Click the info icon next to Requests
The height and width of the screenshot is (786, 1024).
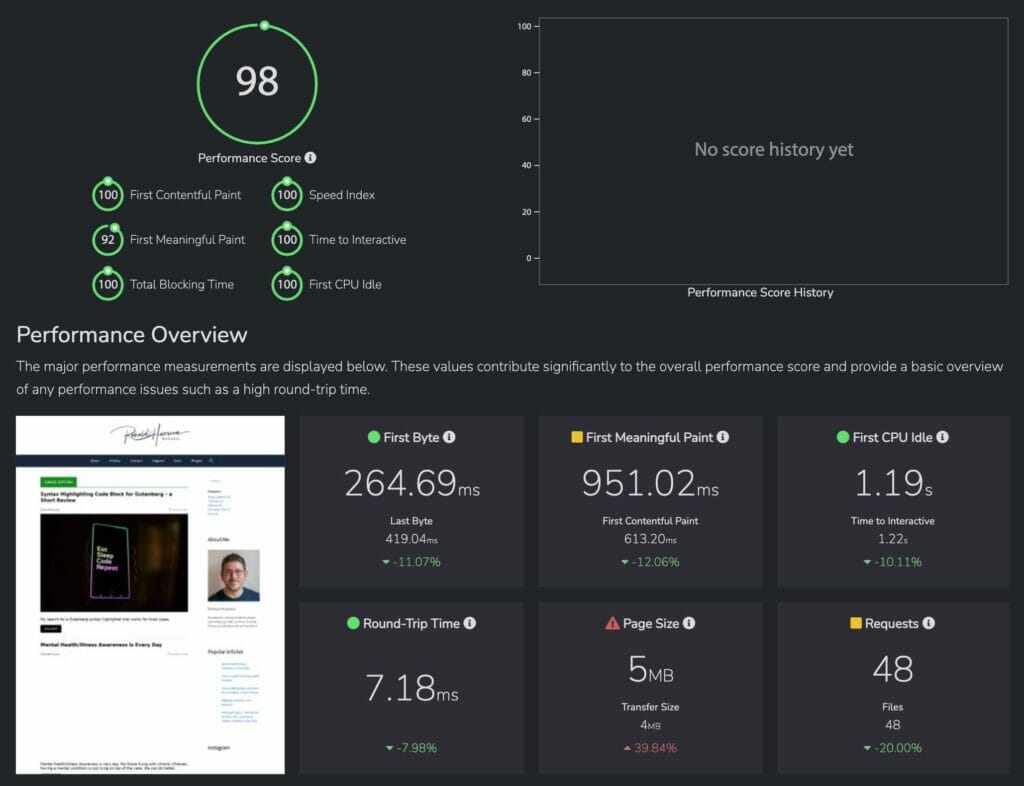tap(929, 623)
